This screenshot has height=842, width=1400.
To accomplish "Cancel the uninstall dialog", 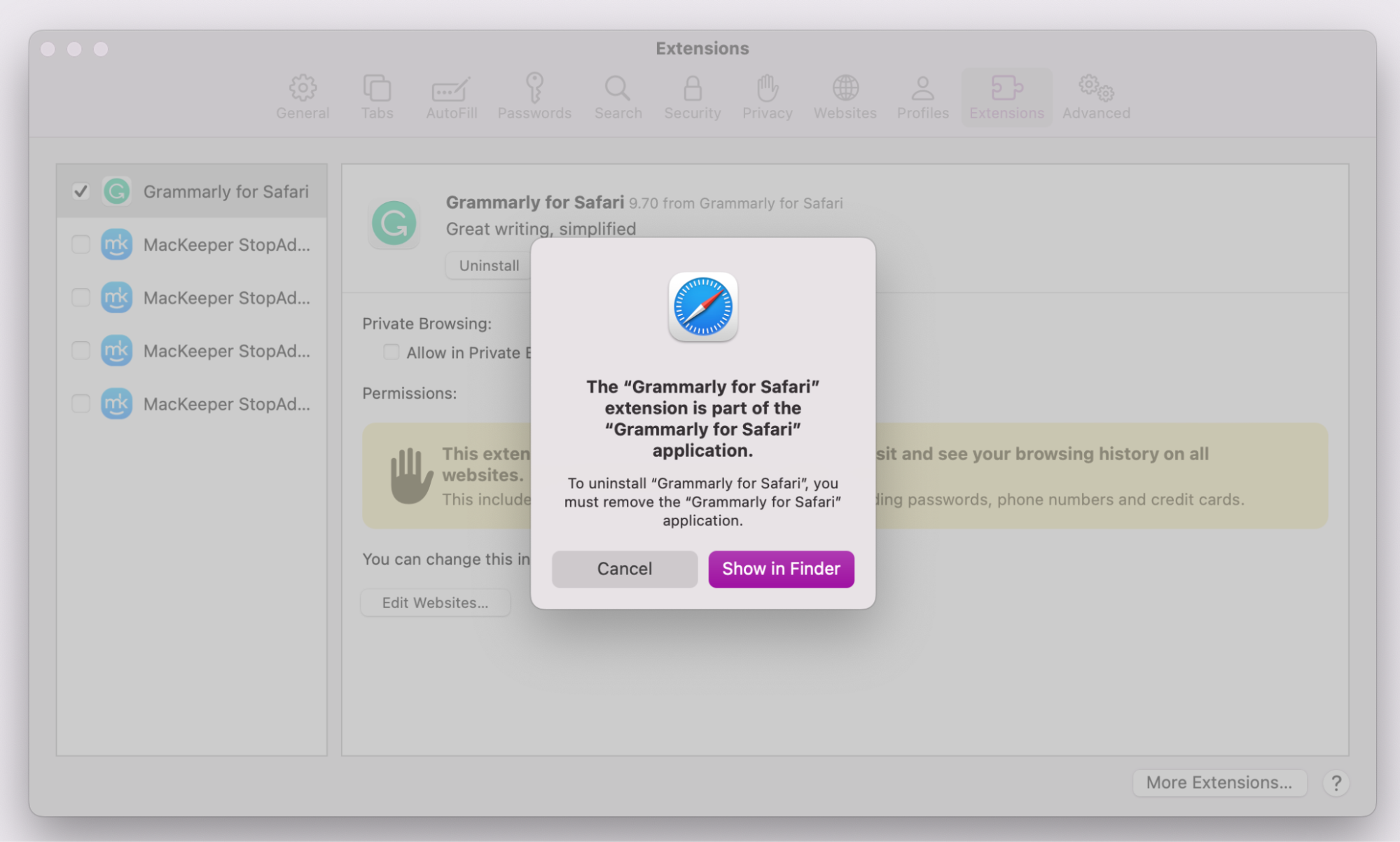I will (624, 569).
